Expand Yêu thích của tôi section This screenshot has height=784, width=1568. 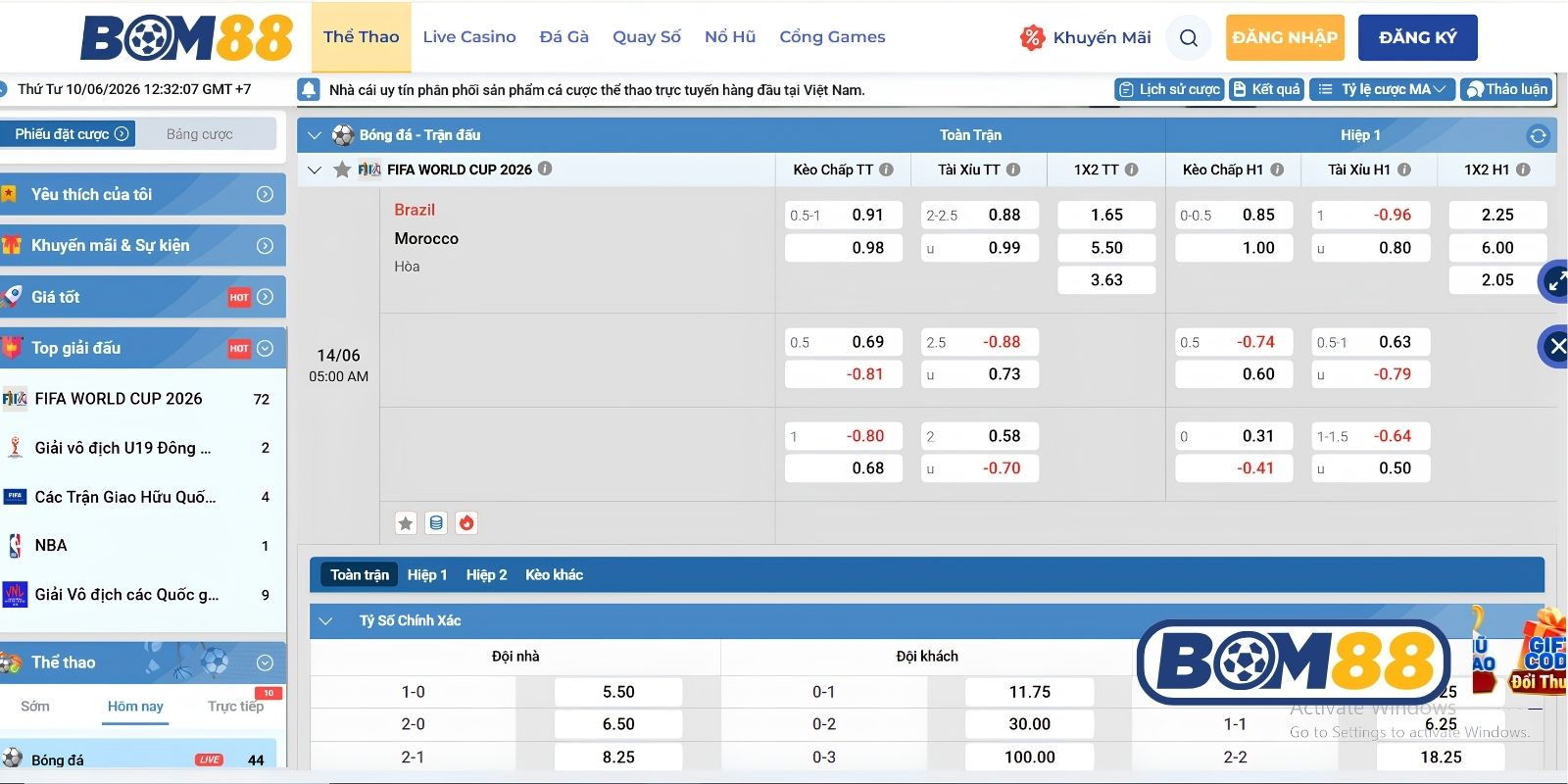pyautogui.click(x=142, y=194)
